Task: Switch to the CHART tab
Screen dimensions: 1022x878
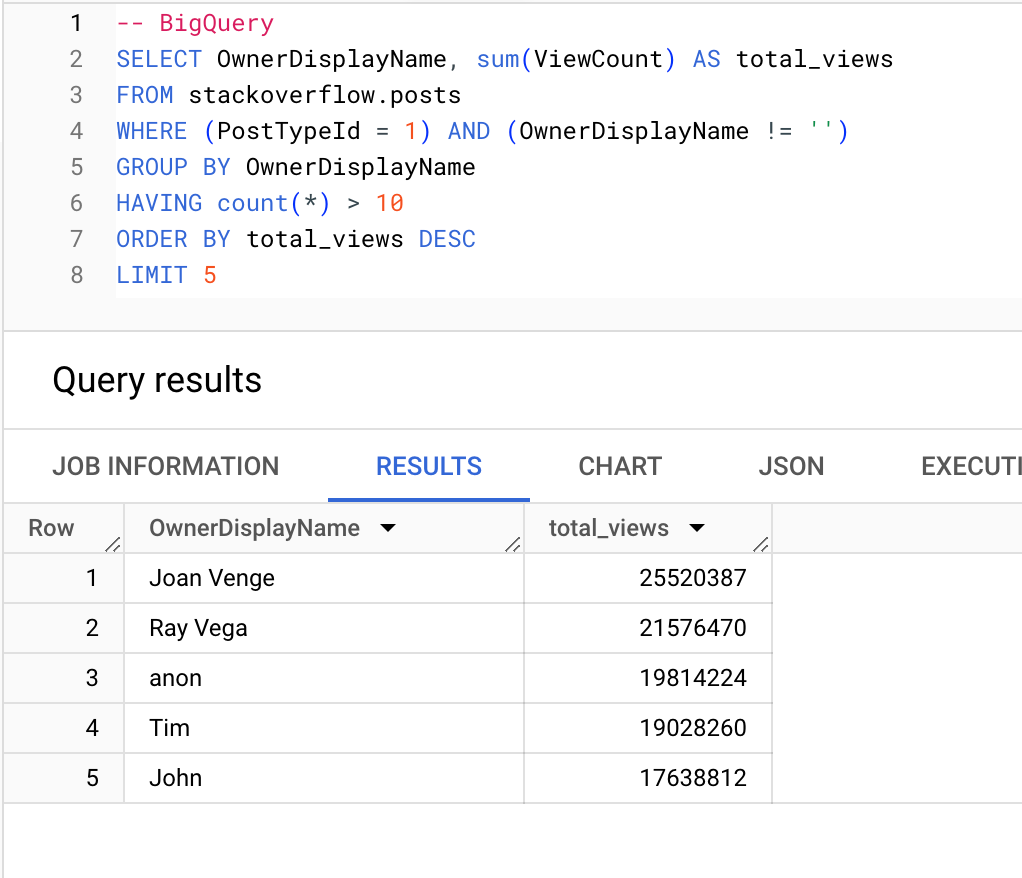Action: 619,466
